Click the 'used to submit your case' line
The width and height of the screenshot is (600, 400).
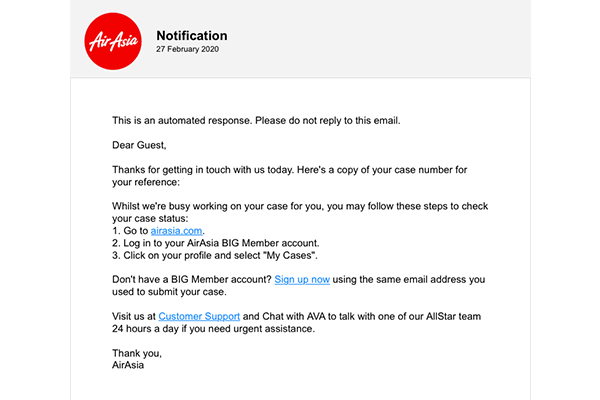(x=169, y=292)
